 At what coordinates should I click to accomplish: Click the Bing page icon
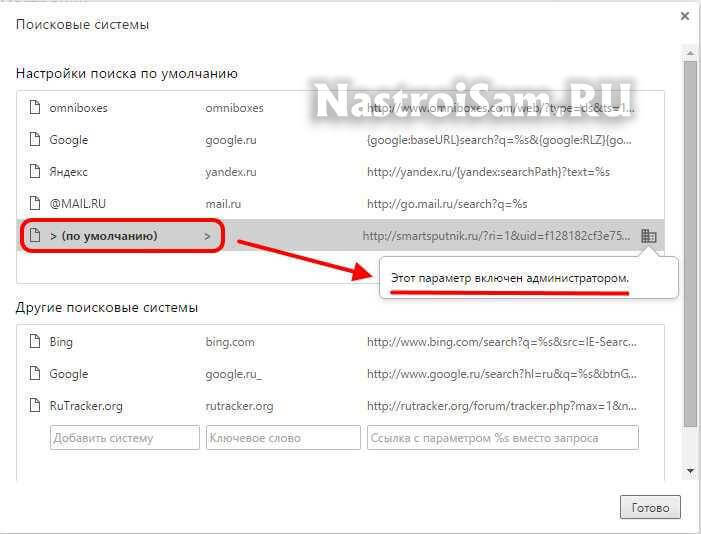click(34, 342)
